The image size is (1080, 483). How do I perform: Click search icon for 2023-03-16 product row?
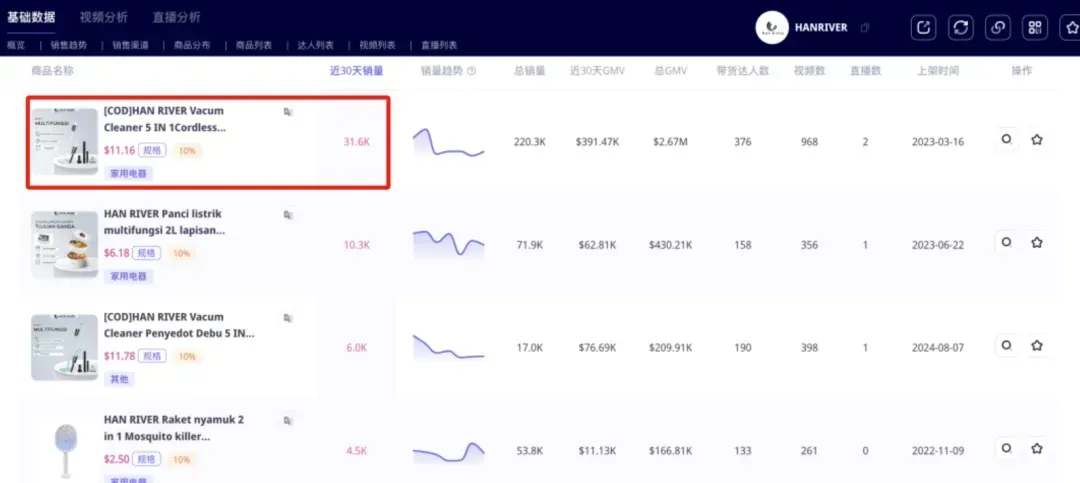[1006, 139]
